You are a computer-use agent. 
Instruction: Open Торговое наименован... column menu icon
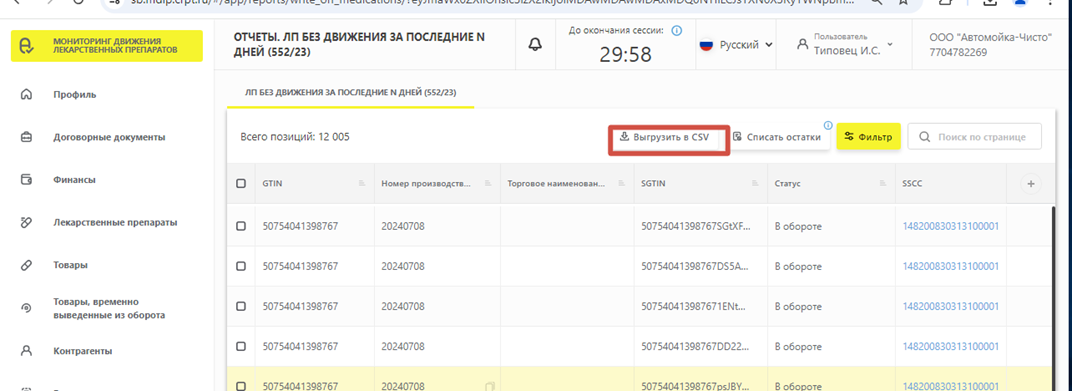pyautogui.click(x=621, y=183)
